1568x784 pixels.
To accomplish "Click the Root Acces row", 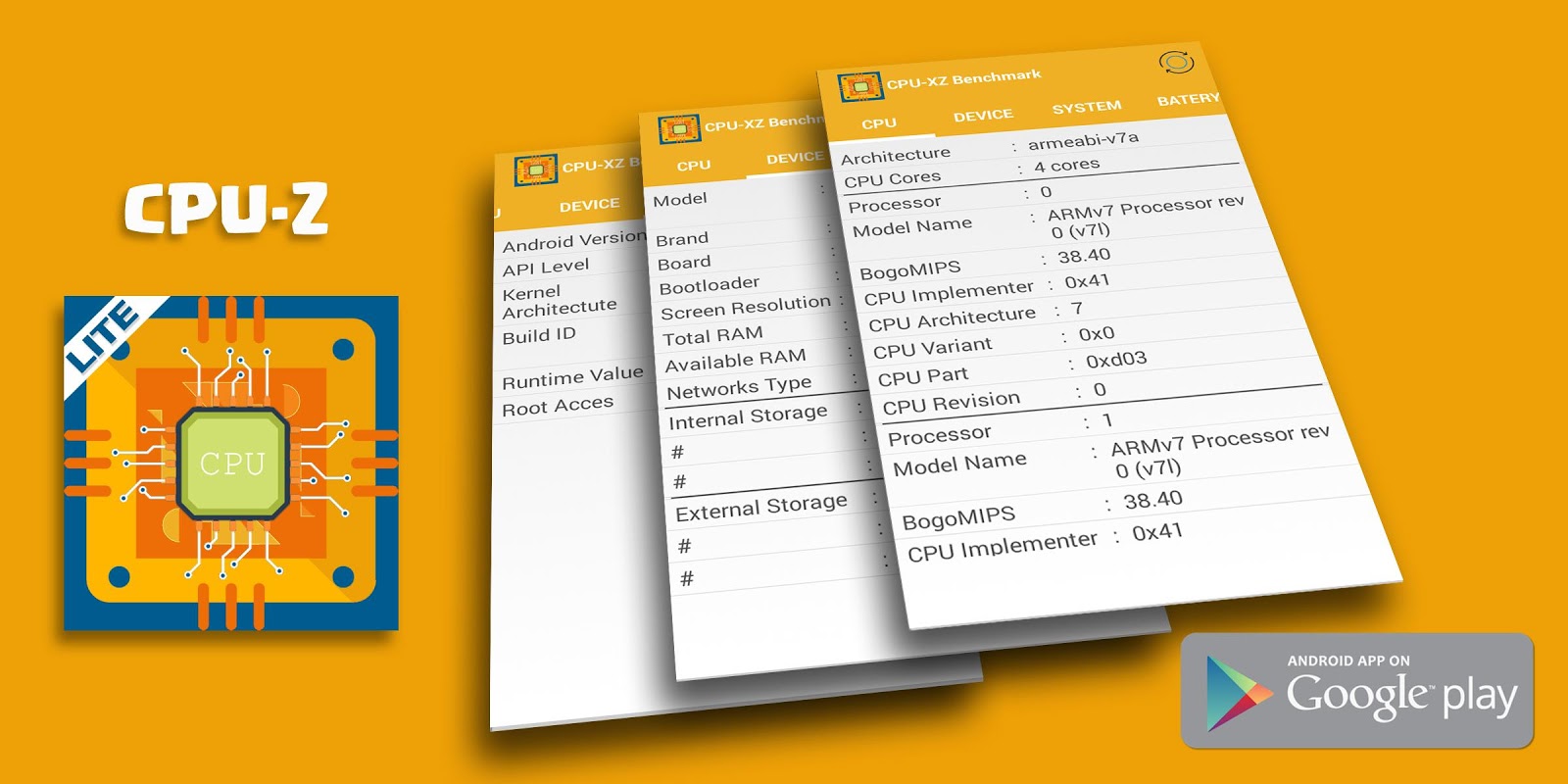I will pos(573,406).
